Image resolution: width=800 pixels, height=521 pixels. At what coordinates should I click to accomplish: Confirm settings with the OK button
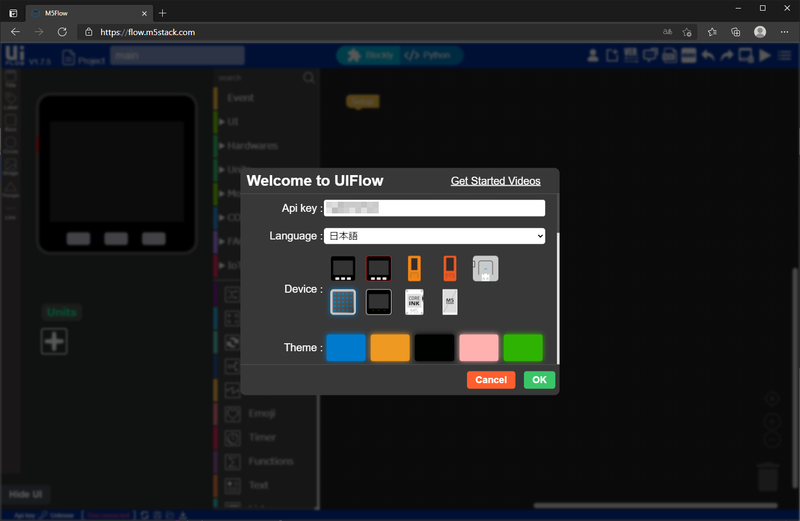point(539,380)
